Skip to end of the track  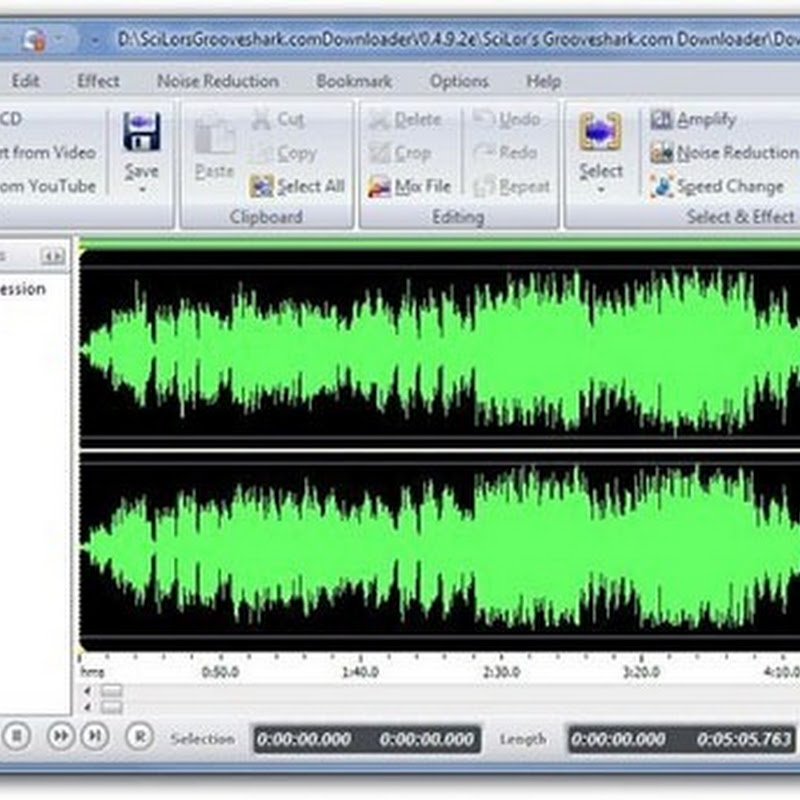[x=94, y=736]
